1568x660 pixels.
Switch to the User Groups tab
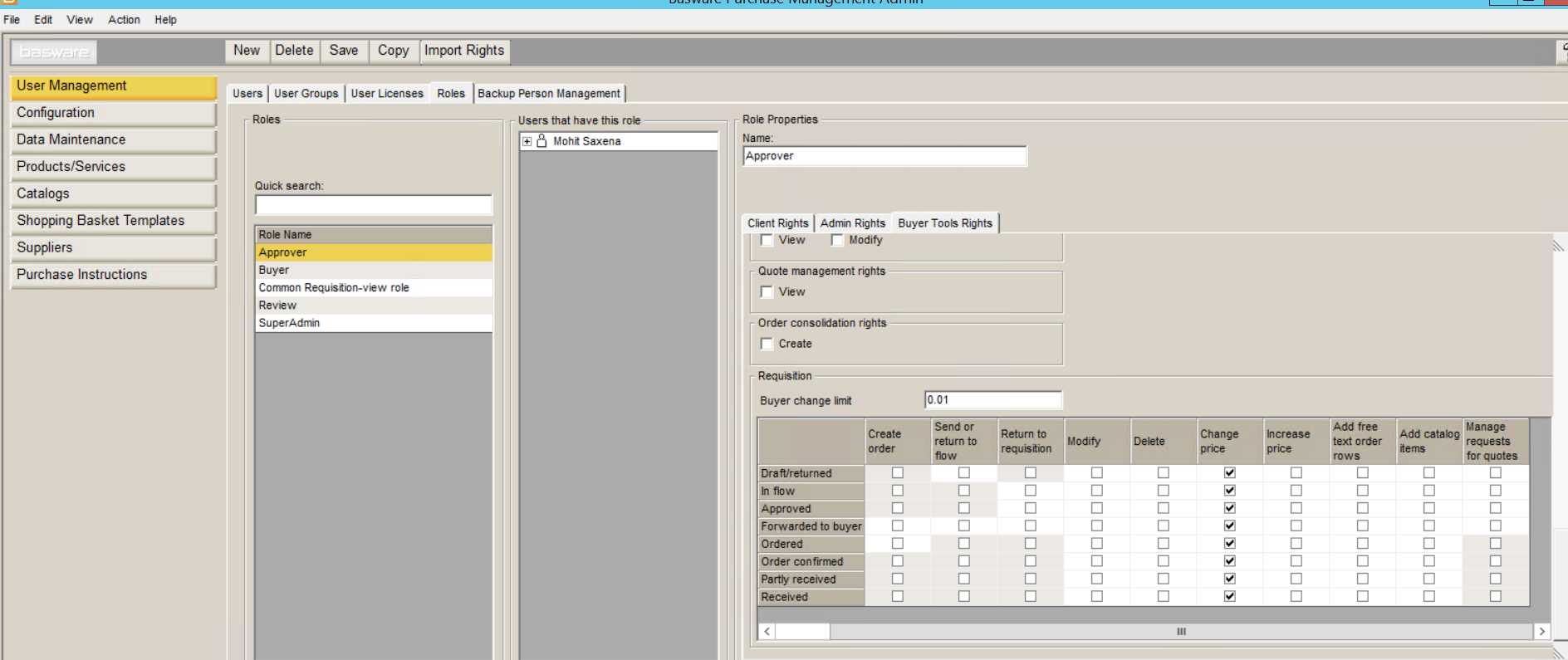pyautogui.click(x=306, y=94)
